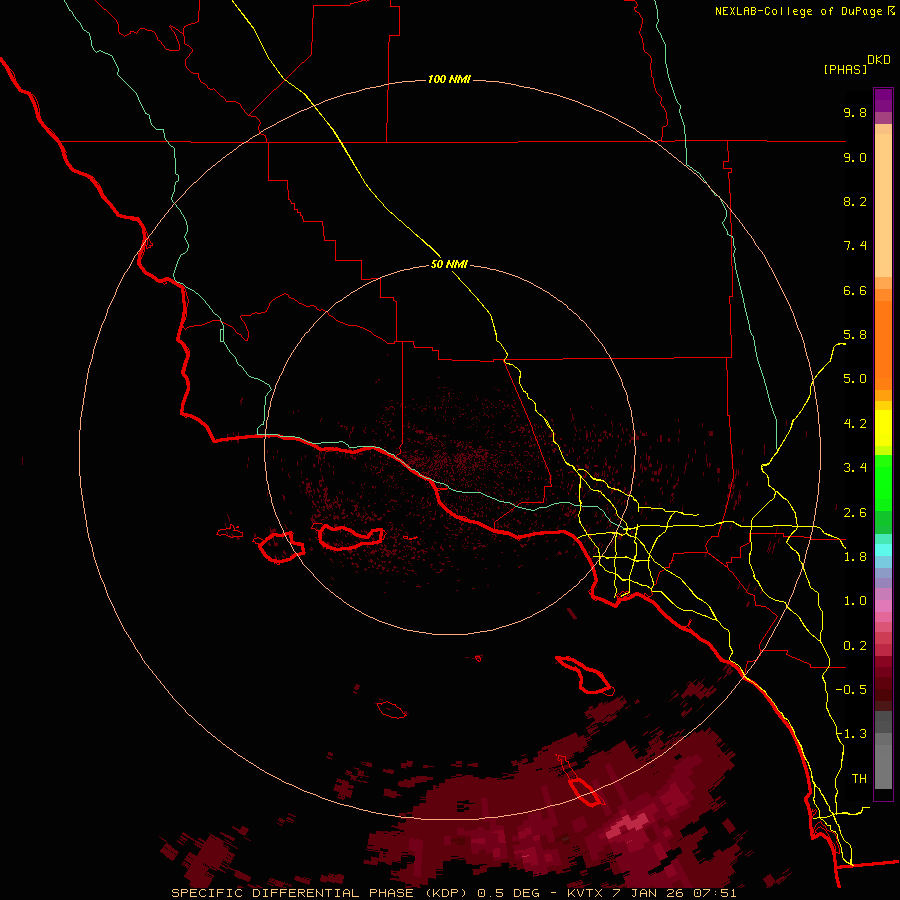The image size is (900, 900).
Task: Click the 4.2 scale label
Action: coord(855,424)
